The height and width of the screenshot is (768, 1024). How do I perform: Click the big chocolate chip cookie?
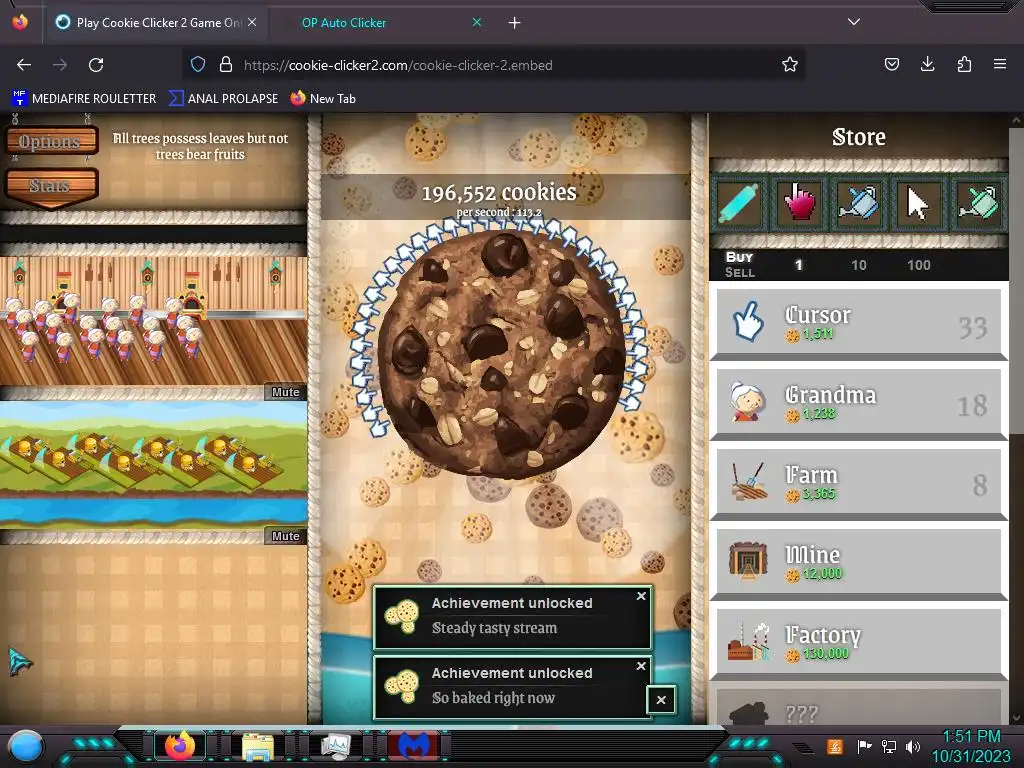(502, 353)
